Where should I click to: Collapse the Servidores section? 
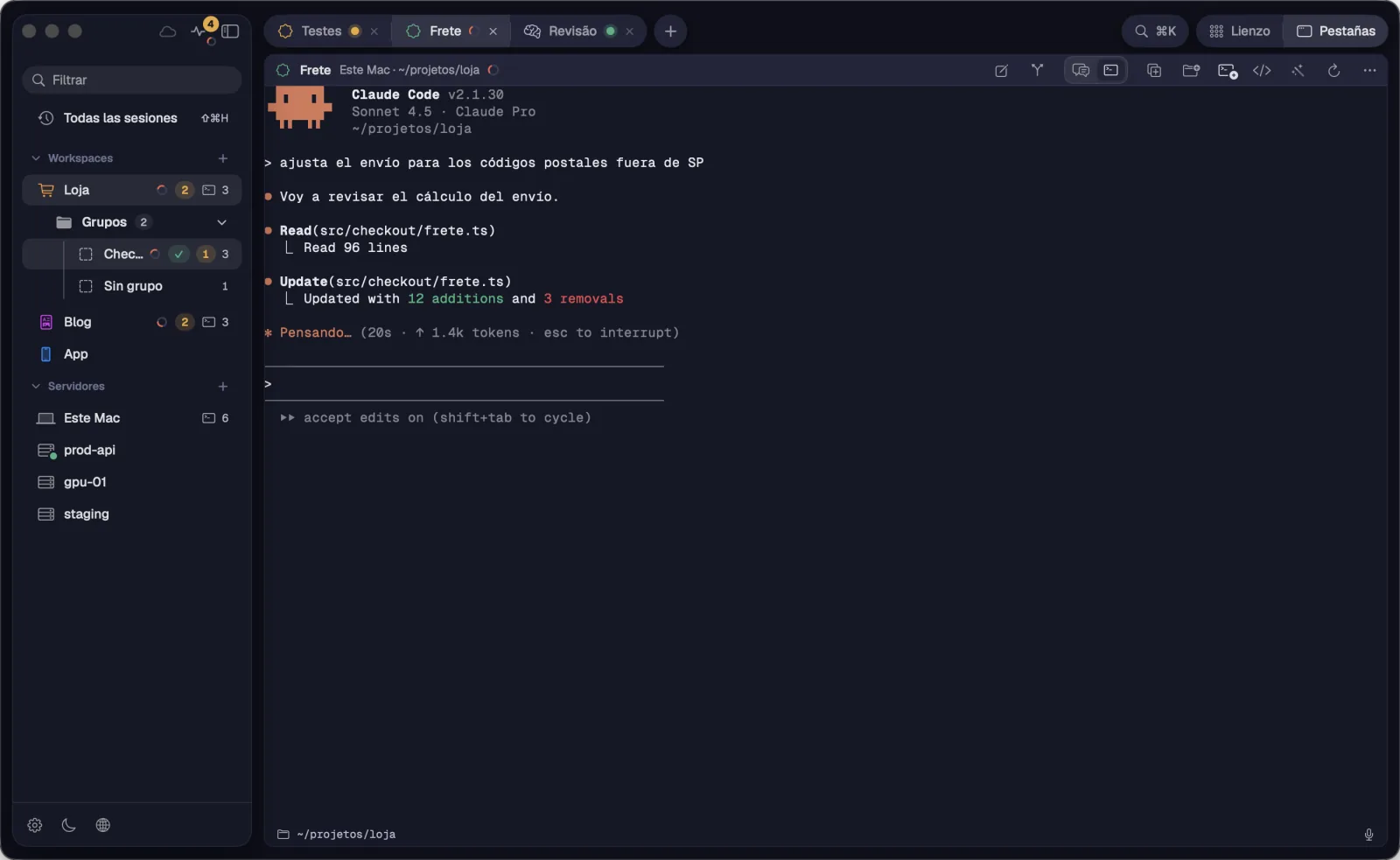(x=36, y=386)
